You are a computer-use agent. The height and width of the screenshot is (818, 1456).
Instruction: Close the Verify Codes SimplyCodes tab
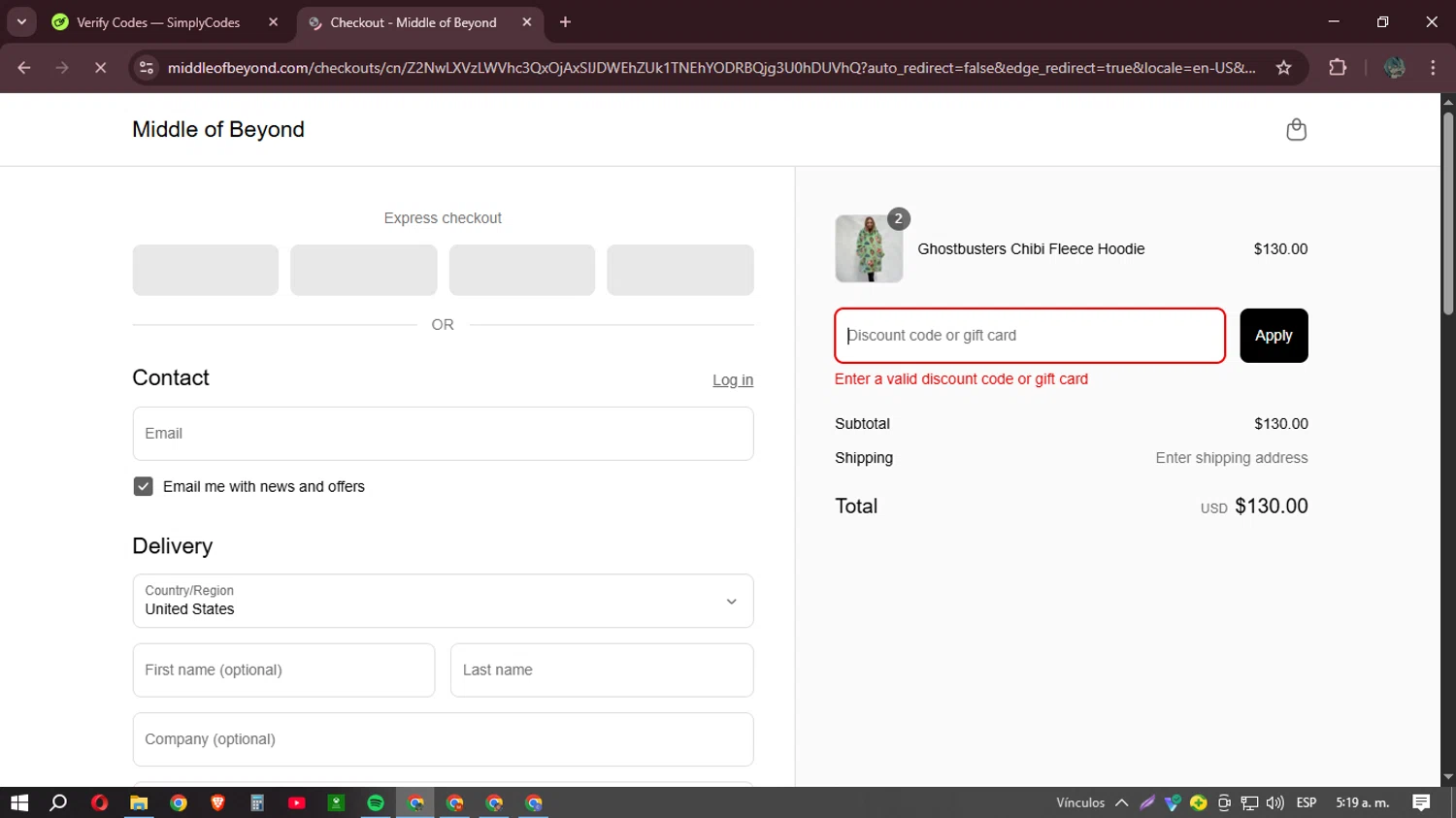[x=273, y=22]
